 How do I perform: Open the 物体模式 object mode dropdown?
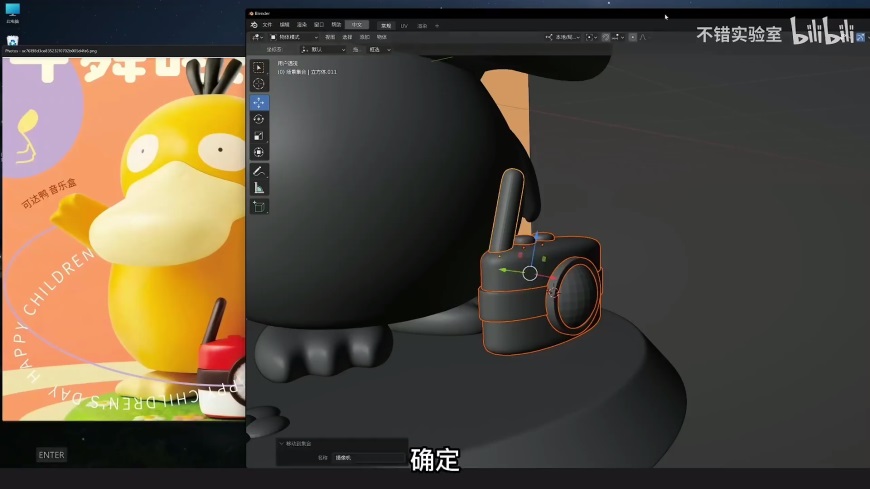click(294, 37)
